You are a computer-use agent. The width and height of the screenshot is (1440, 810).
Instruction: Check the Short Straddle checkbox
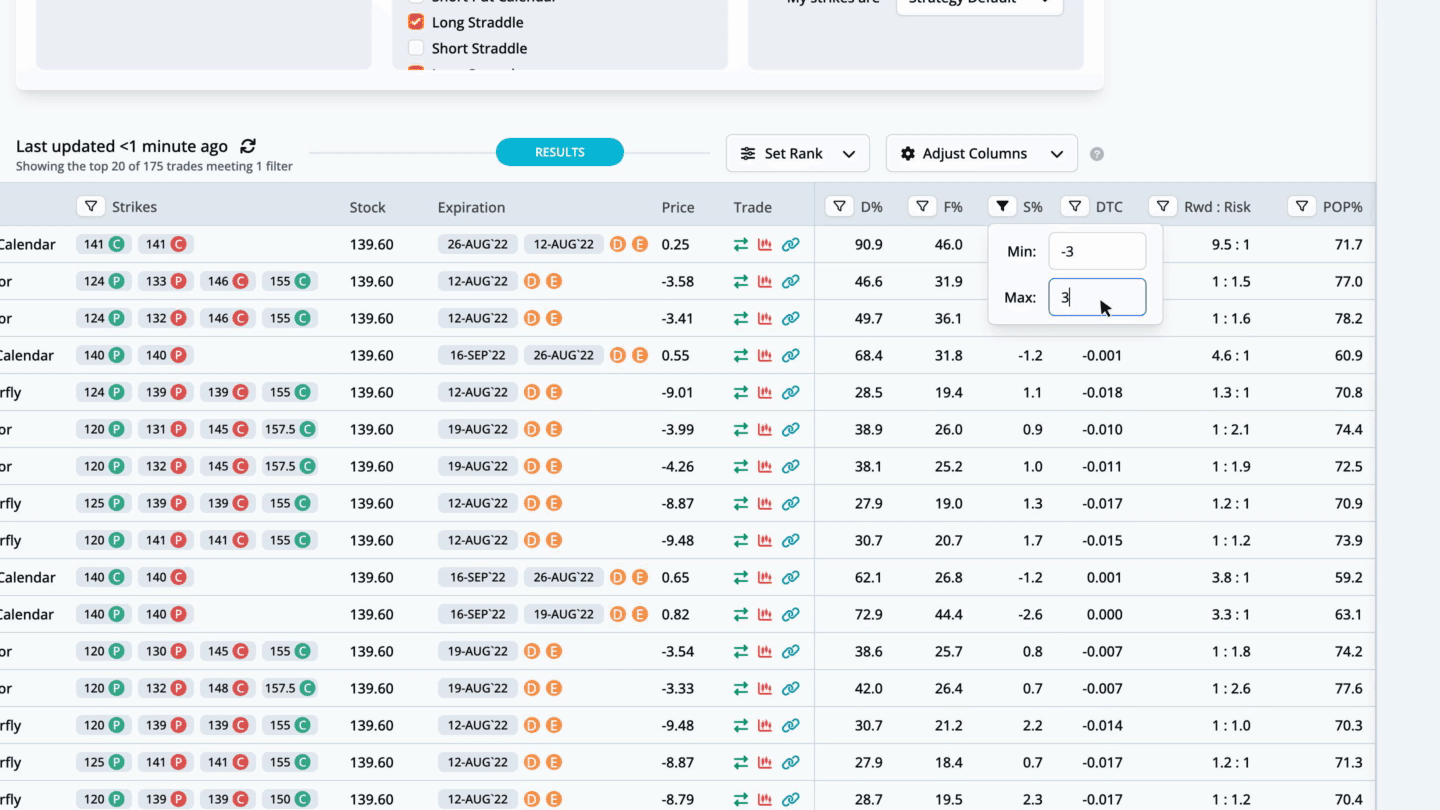click(416, 48)
